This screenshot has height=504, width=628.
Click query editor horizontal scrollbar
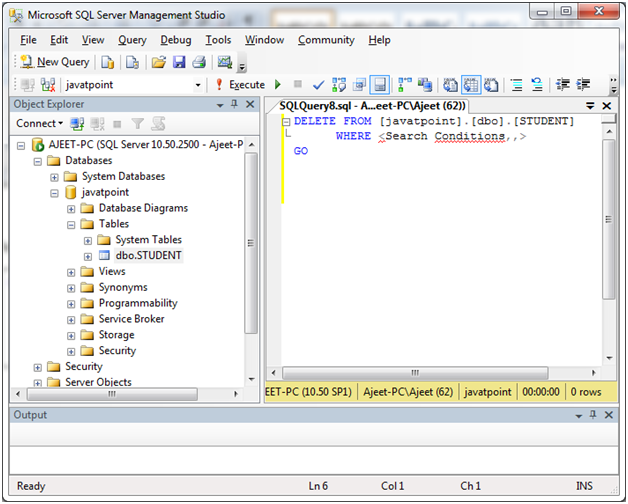point(415,373)
